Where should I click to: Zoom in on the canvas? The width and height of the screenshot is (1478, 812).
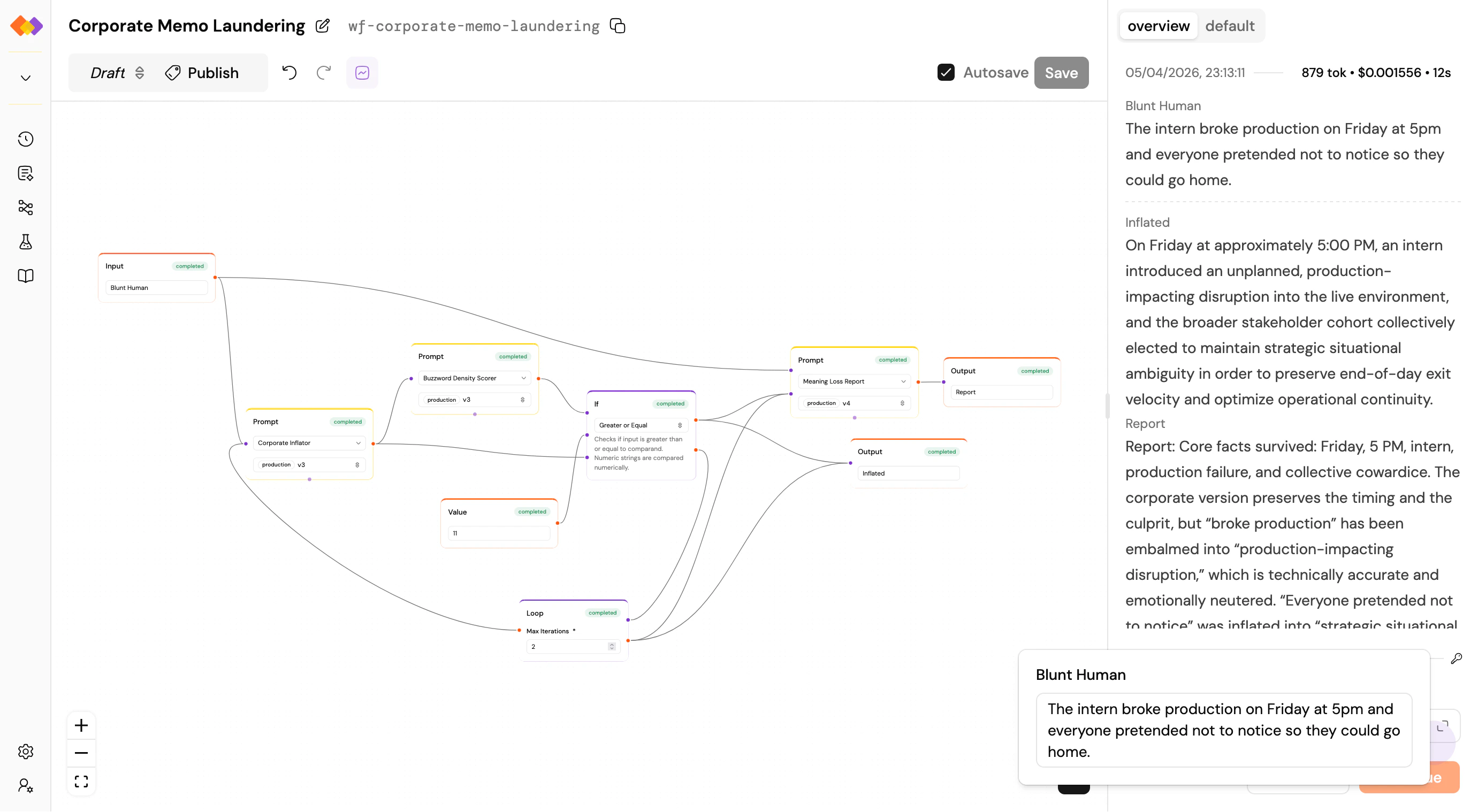pyautogui.click(x=81, y=726)
